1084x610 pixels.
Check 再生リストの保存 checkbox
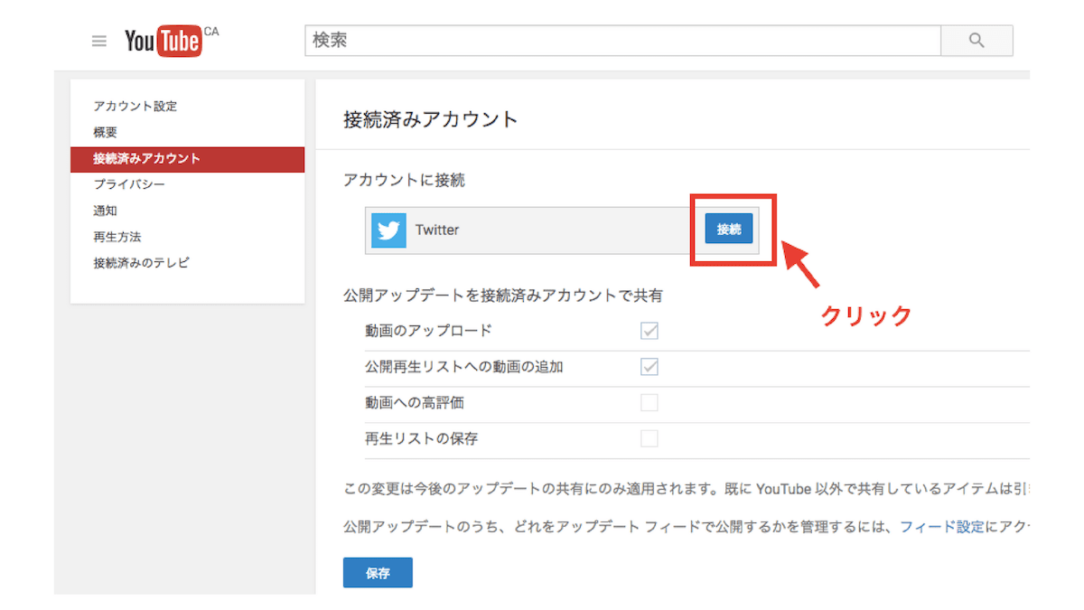click(x=649, y=438)
